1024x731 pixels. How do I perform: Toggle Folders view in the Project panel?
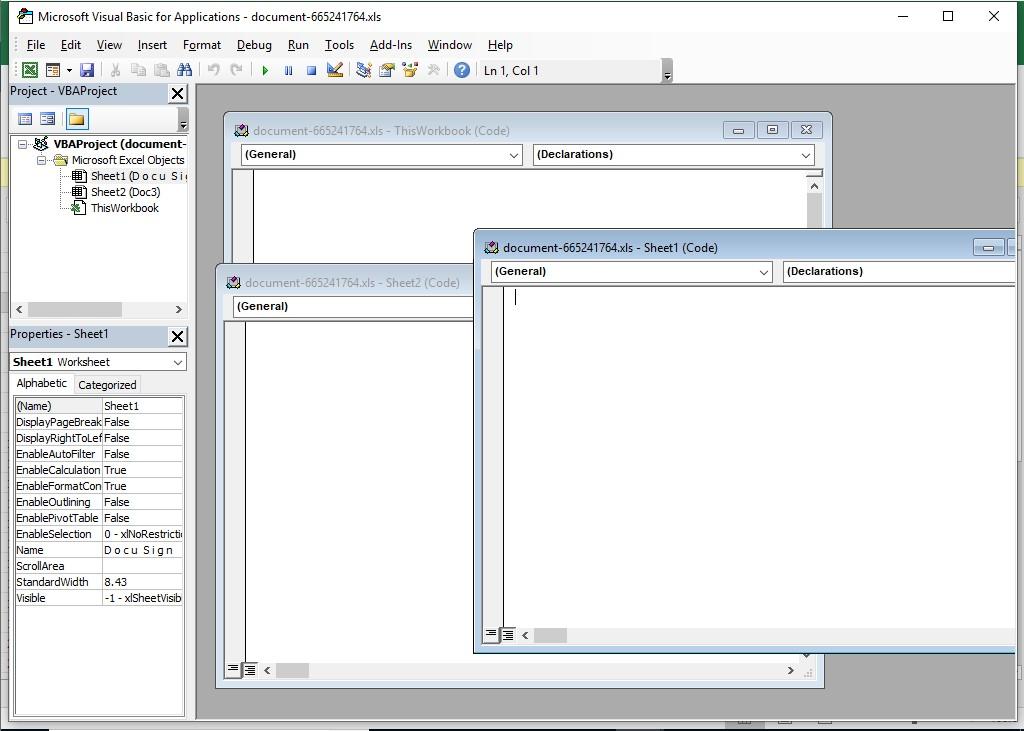77,119
